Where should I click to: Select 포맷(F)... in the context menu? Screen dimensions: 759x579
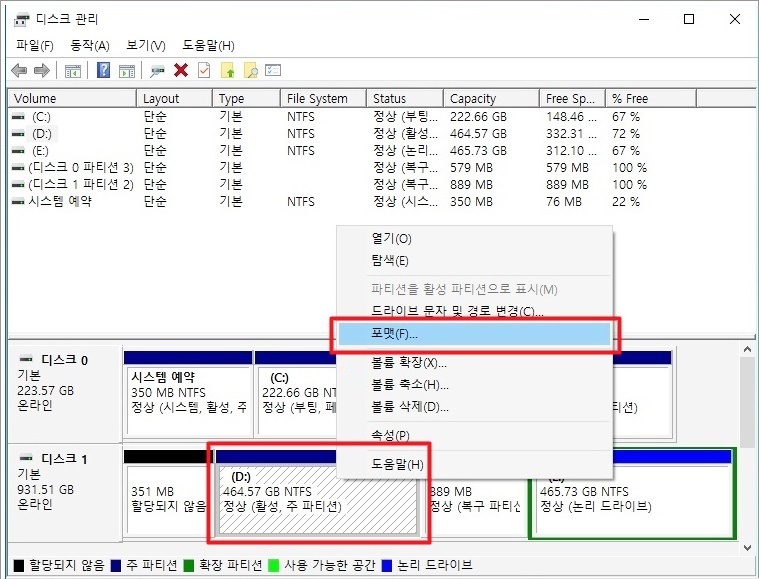(474, 335)
